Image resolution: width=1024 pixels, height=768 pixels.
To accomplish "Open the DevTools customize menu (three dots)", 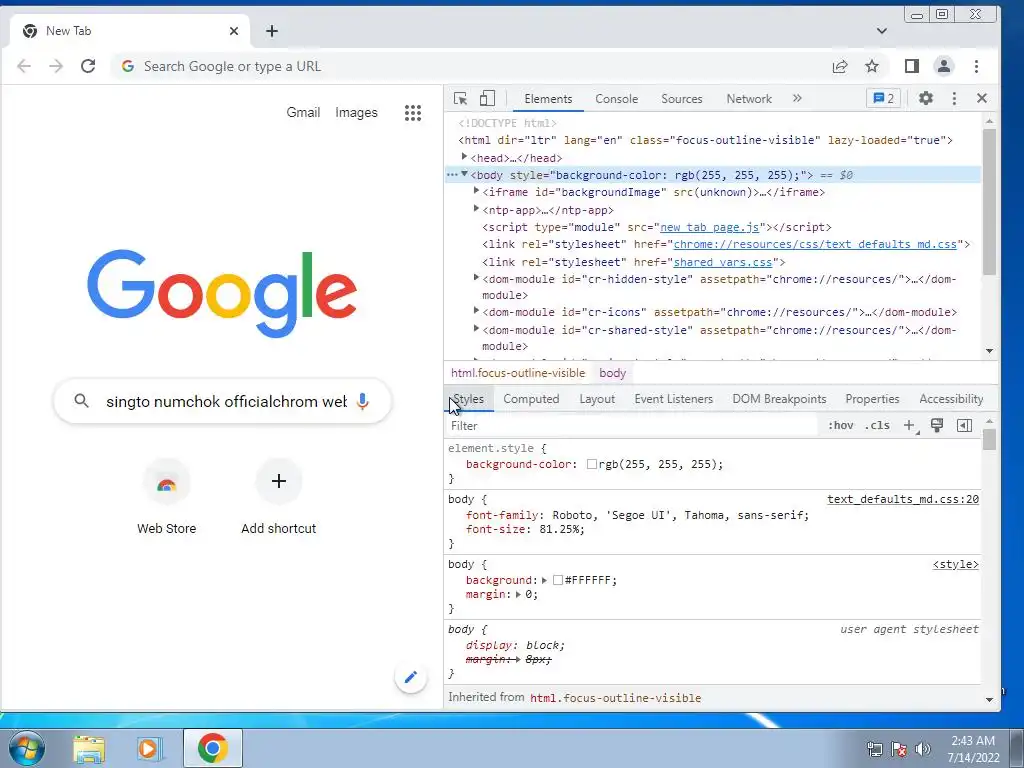I will pos(954,98).
